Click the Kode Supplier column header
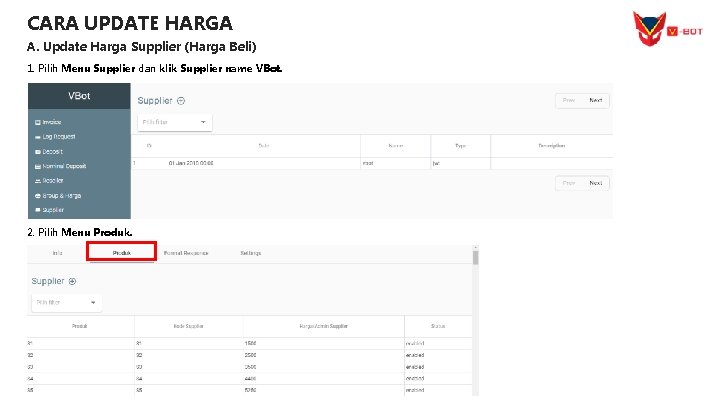Image resolution: width=720 pixels, height=405 pixels. (x=189, y=326)
